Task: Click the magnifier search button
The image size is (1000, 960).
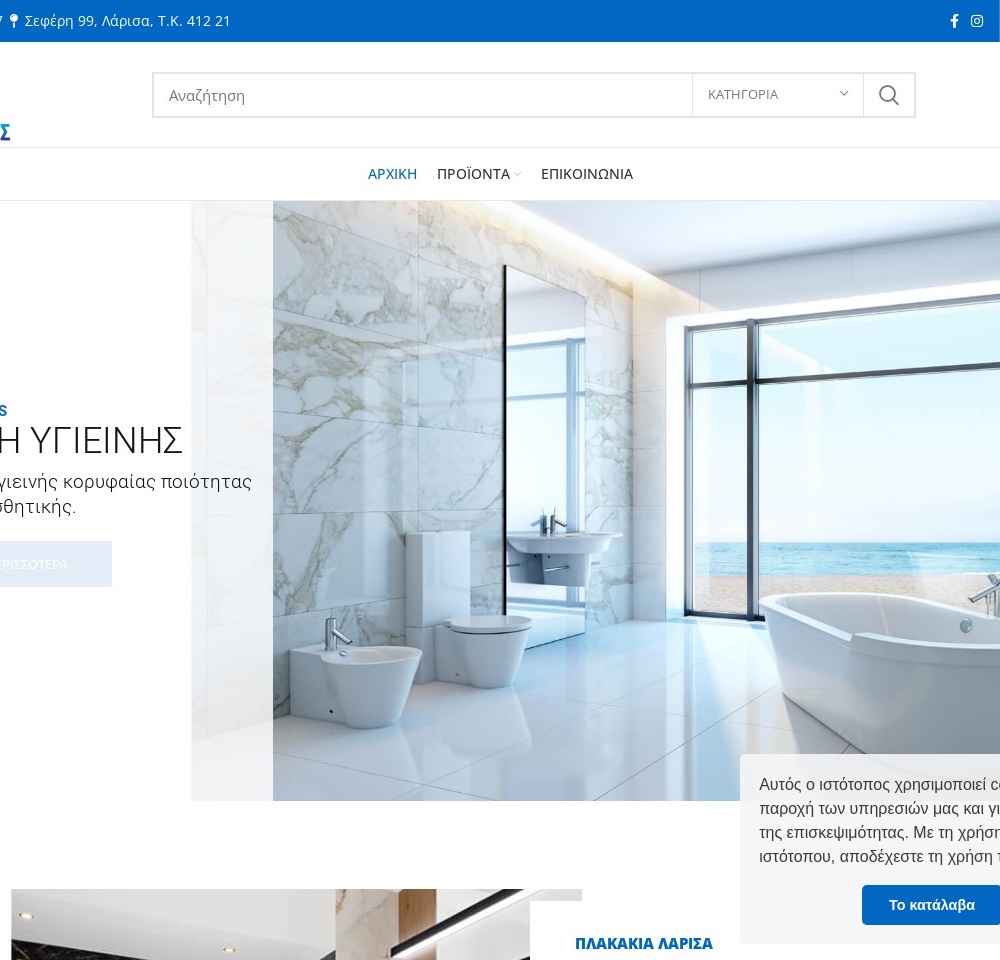Action: [889, 95]
